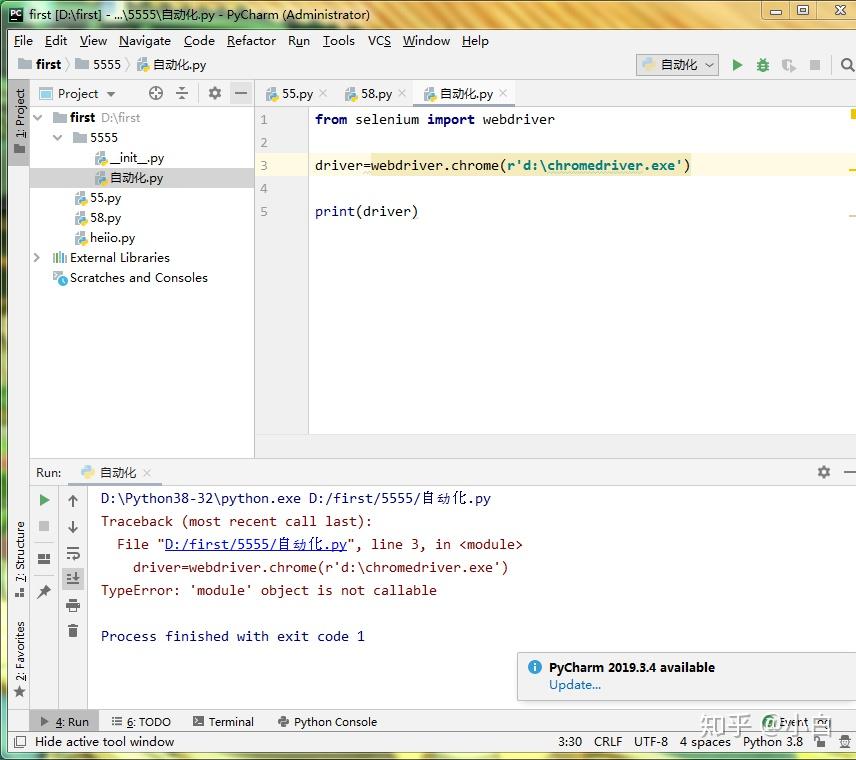Change UTF-8 file encoding in status bar
This screenshot has height=760, width=856.
pos(651,741)
